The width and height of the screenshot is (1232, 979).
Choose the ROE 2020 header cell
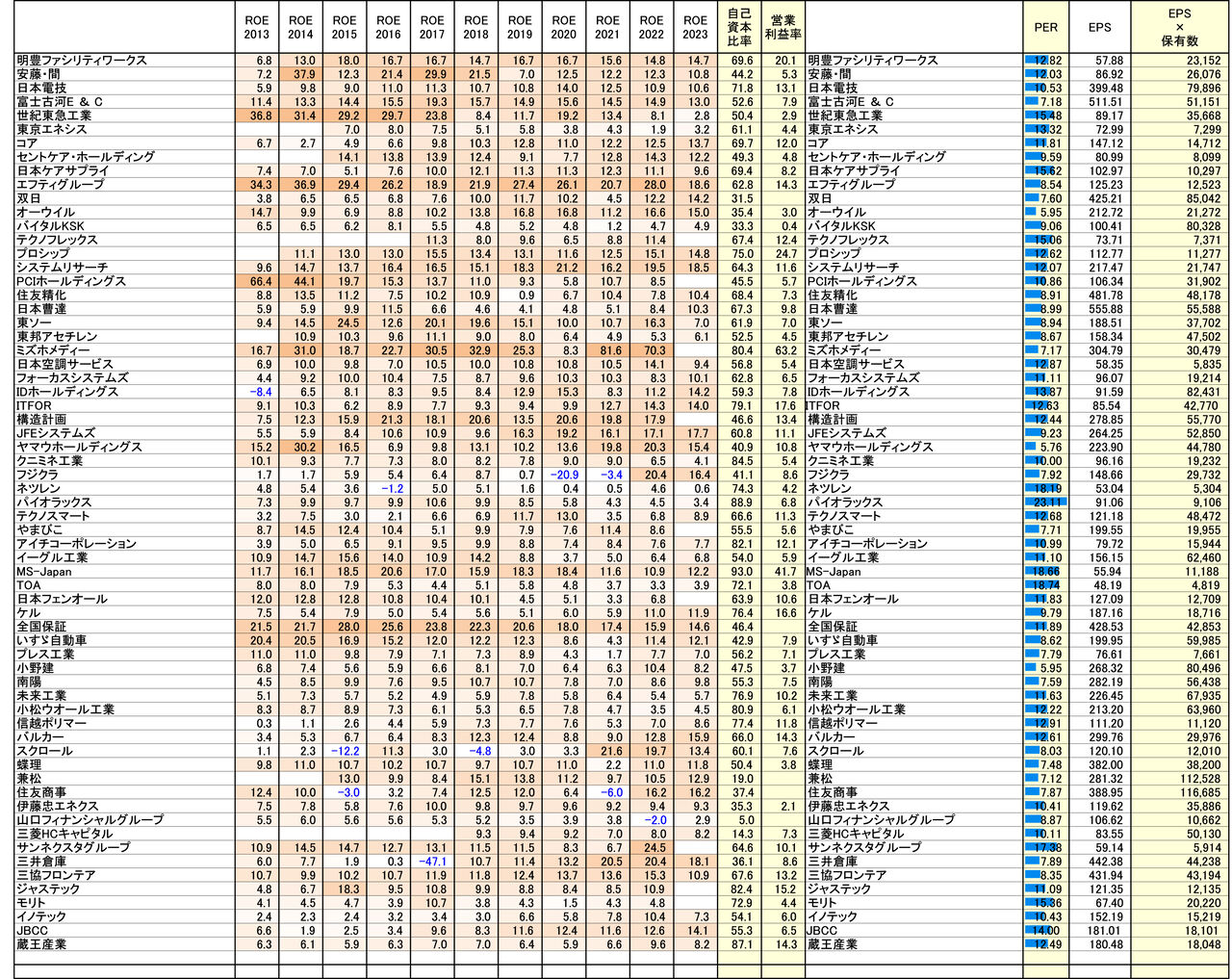[564, 27]
